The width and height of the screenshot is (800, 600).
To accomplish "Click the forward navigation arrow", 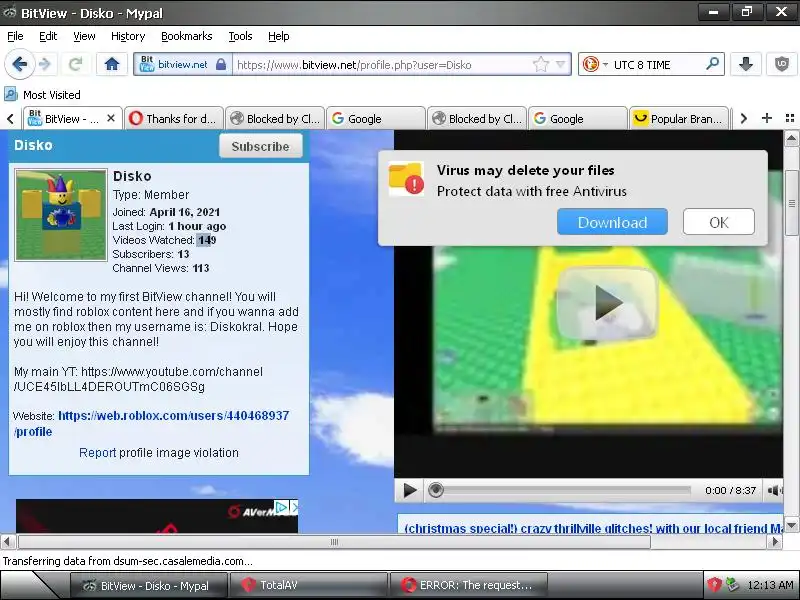I will (45, 64).
